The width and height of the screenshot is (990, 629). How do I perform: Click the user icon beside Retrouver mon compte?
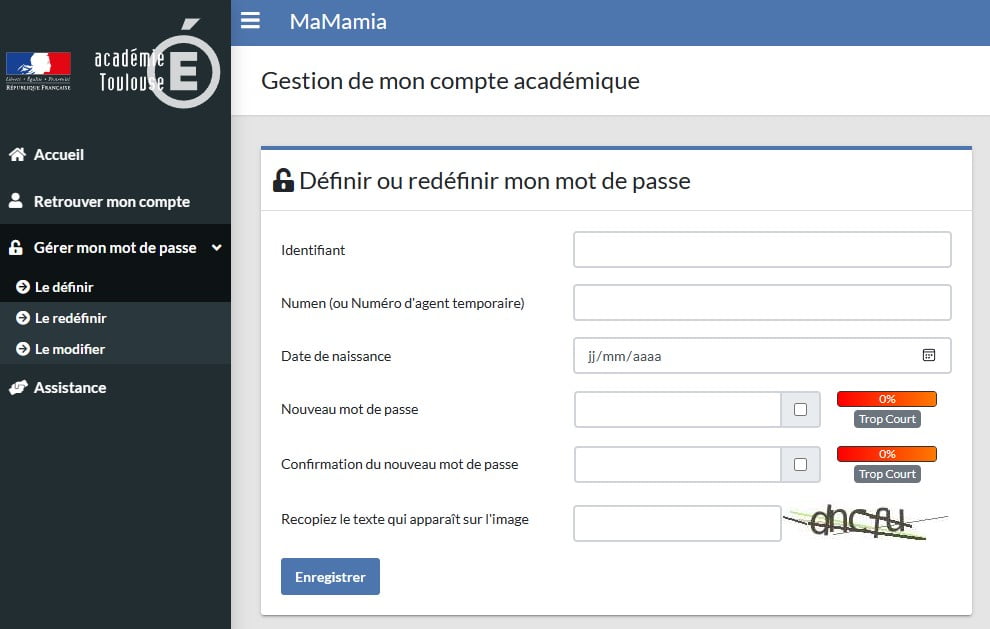pos(16,201)
